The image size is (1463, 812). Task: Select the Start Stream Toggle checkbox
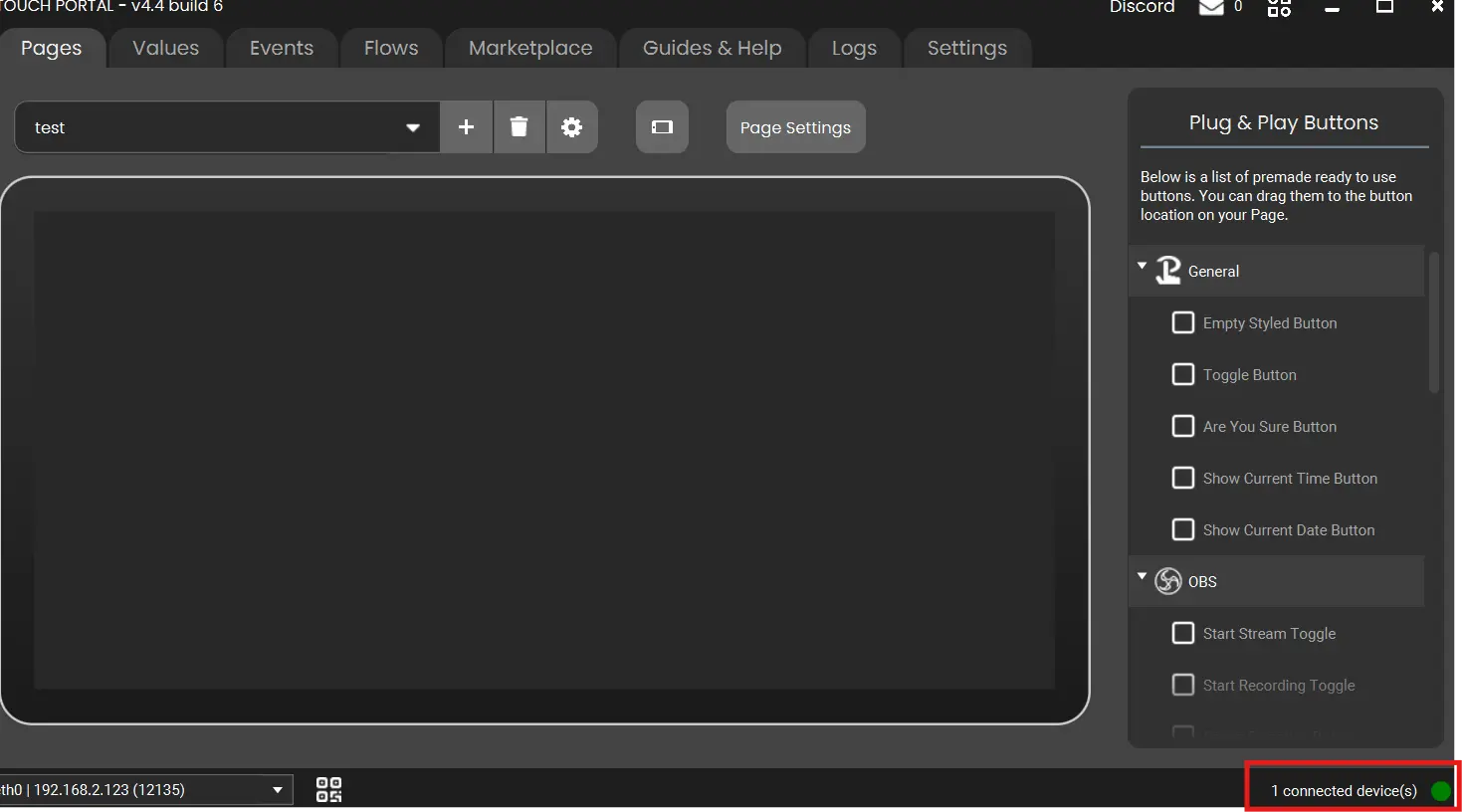1183,634
